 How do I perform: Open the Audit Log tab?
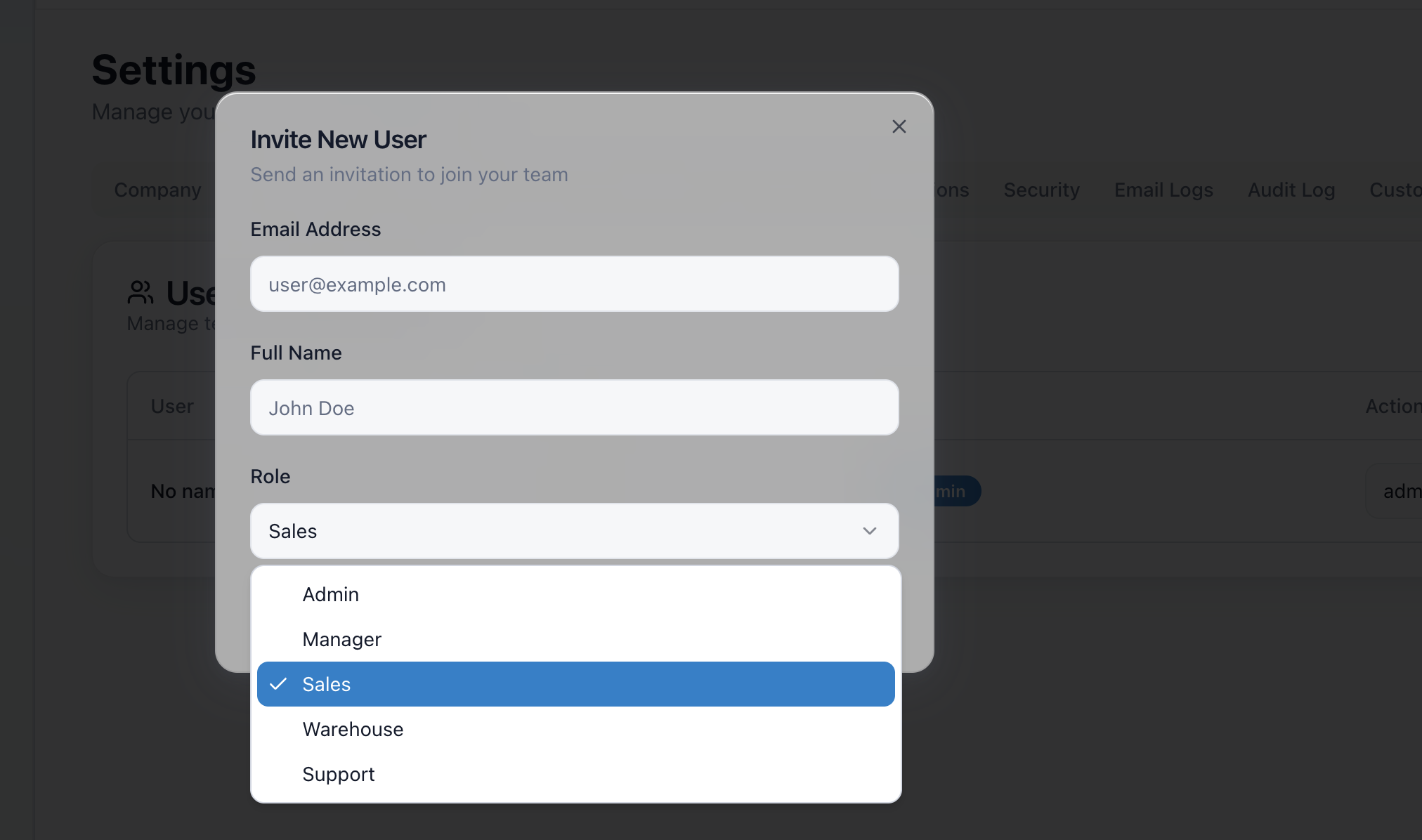1291,190
